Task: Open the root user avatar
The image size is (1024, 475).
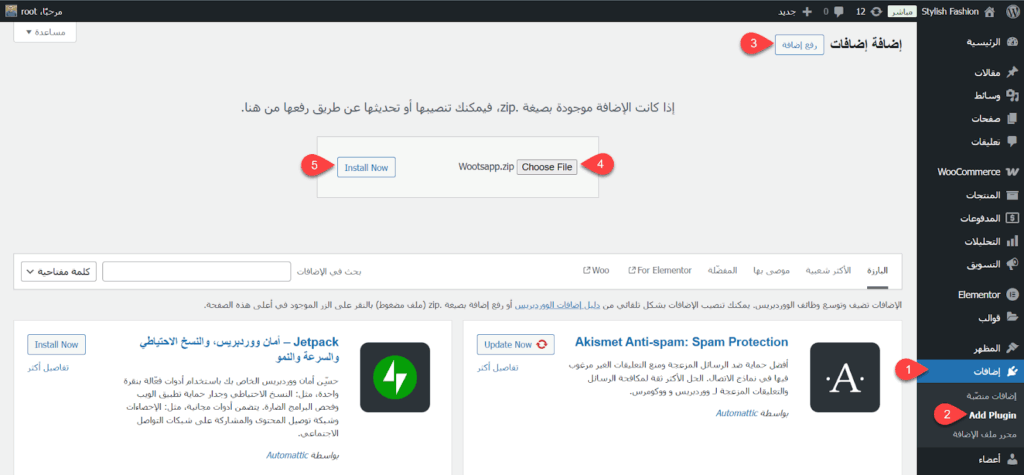Action: pyautogui.click(x=11, y=11)
